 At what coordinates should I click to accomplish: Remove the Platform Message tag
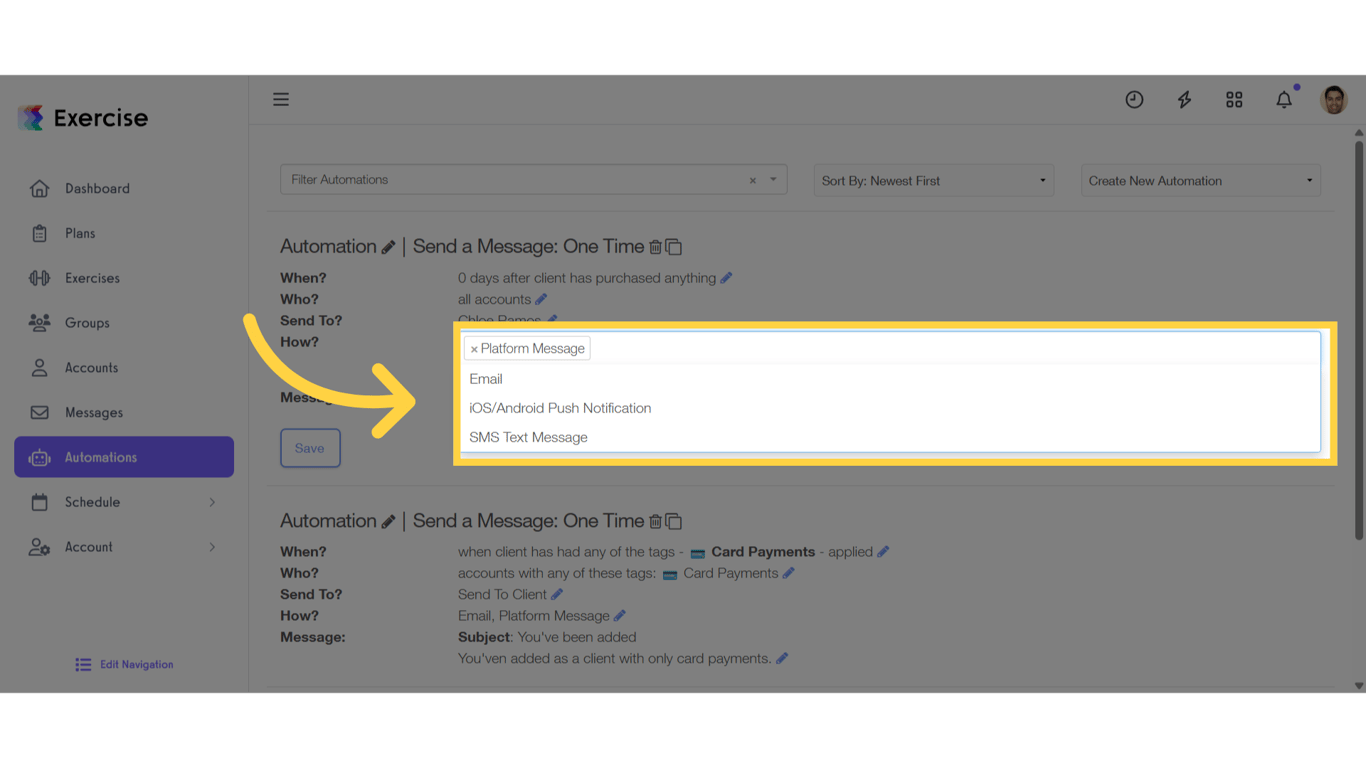click(474, 348)
